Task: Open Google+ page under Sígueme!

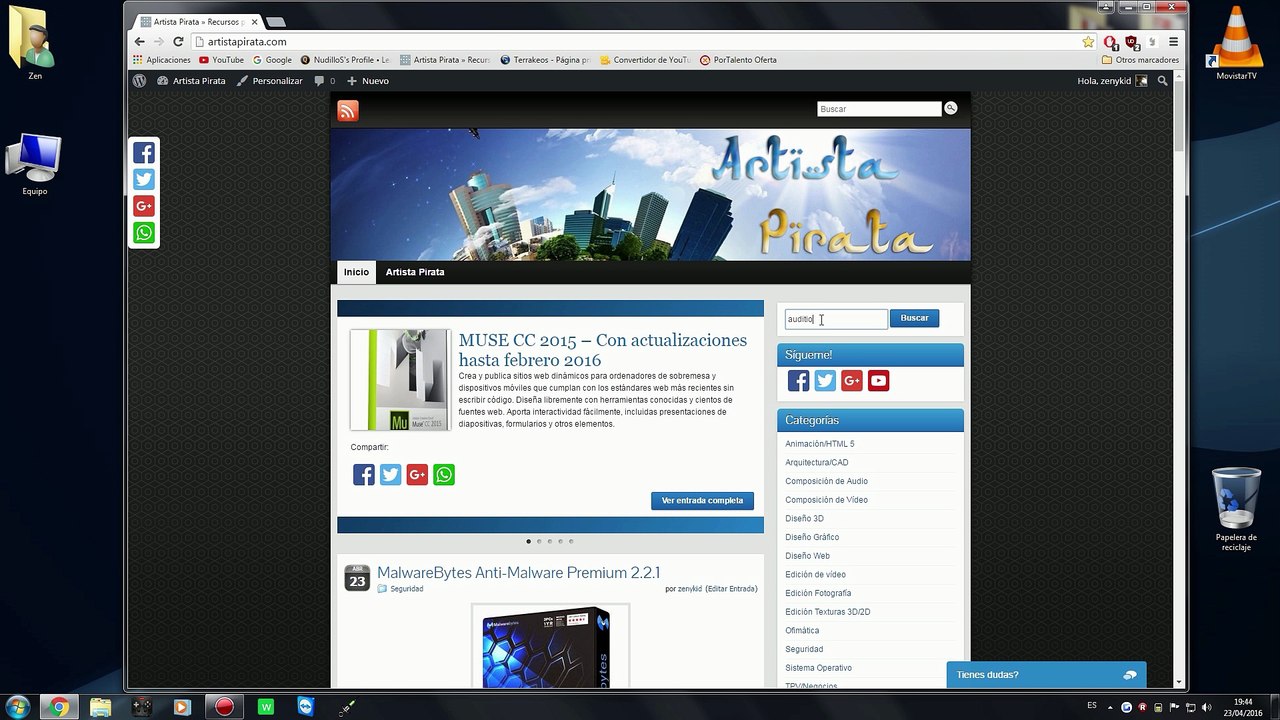Action: click(x=852, y=381)
